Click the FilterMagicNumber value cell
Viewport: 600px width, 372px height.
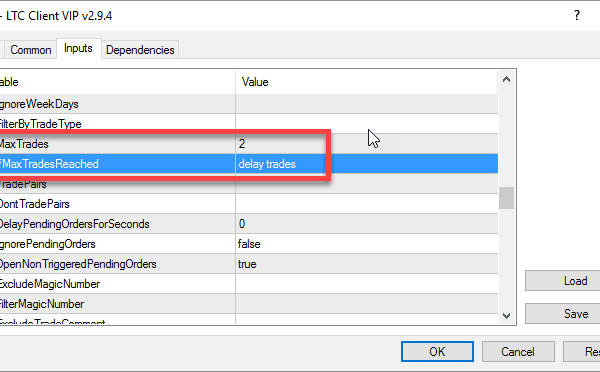367,304
